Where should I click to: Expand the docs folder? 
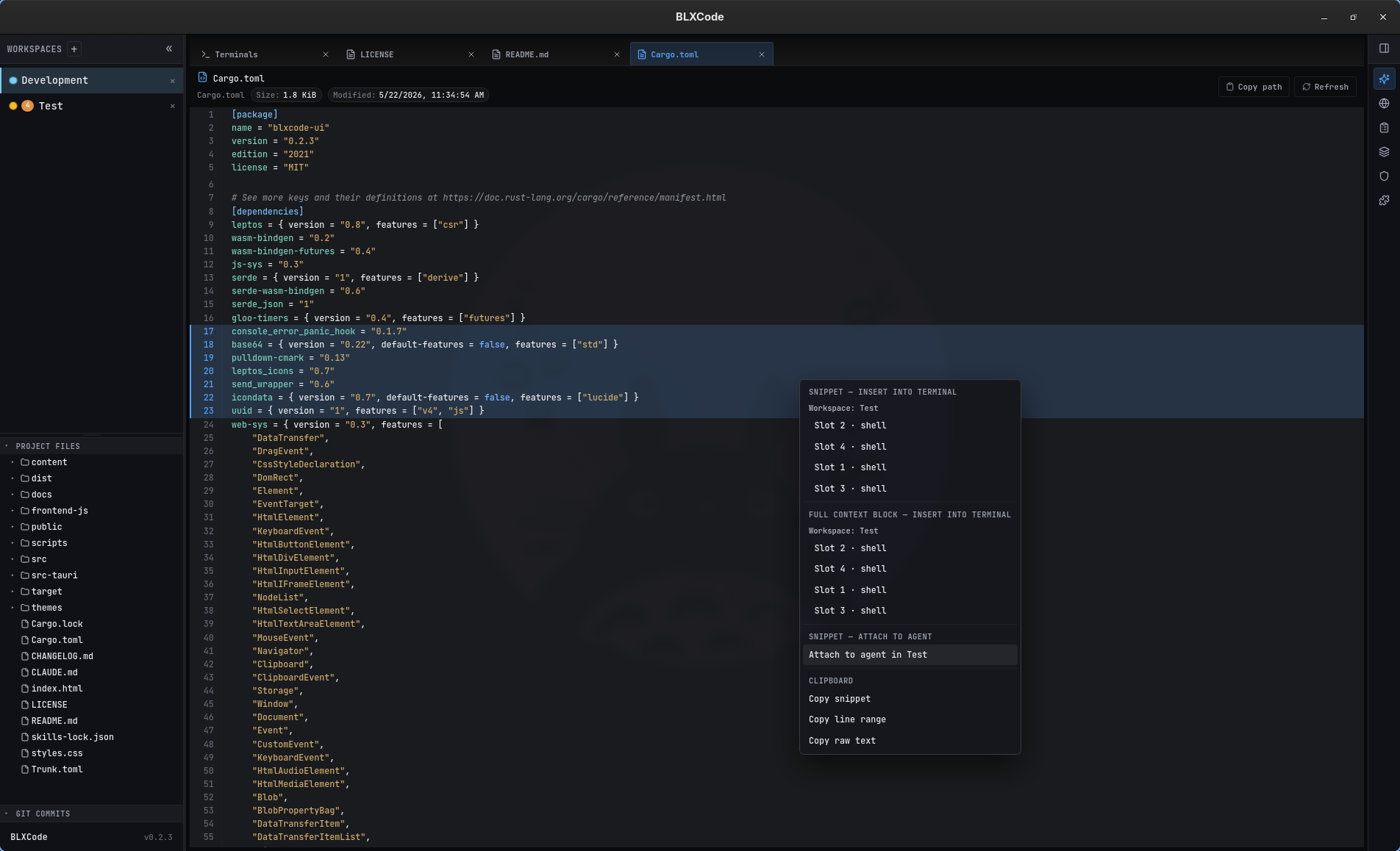pyautogui.click(x=91, y=495)
